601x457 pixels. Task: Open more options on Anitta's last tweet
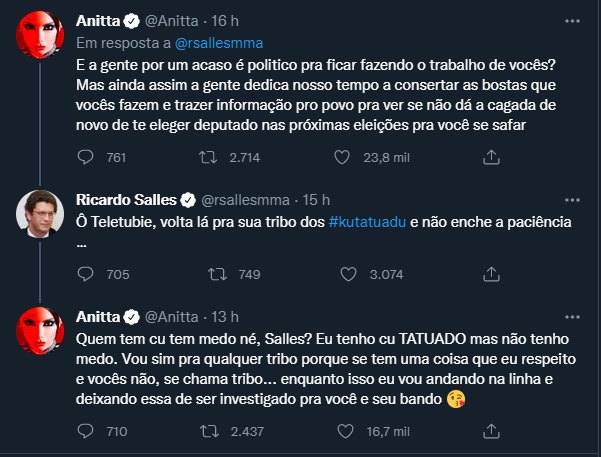pyautogui.click(x=569, y=315)
